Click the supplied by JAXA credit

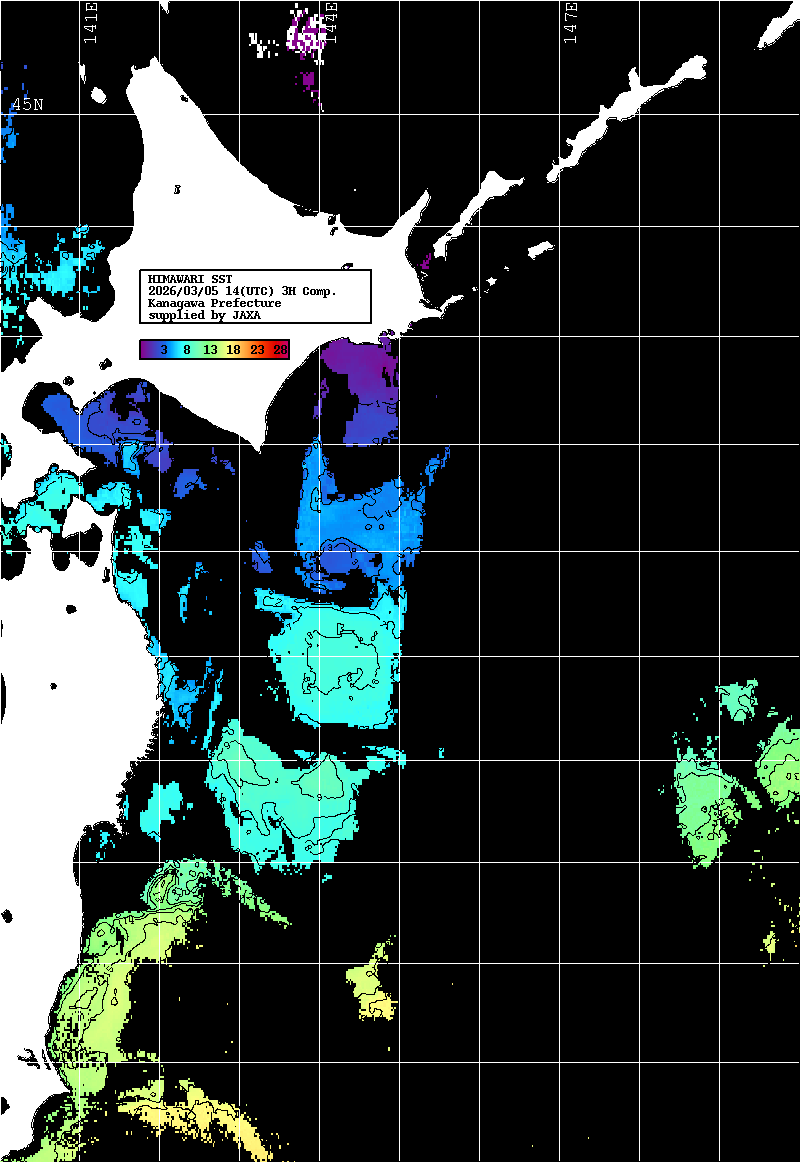204,315
